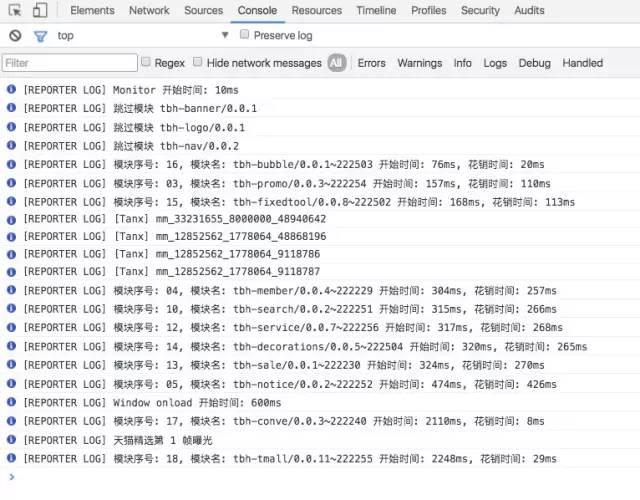
Task: Select log text tbh-tmall/0.0.11~222255
Action: click(302, 459)
